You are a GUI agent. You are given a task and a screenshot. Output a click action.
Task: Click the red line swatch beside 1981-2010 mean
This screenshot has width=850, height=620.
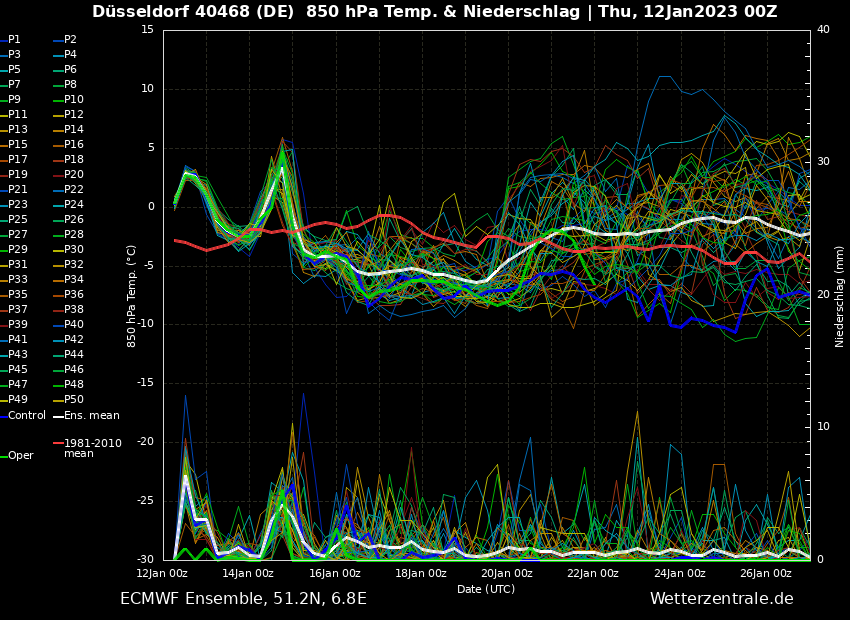[x=58, y=443]
